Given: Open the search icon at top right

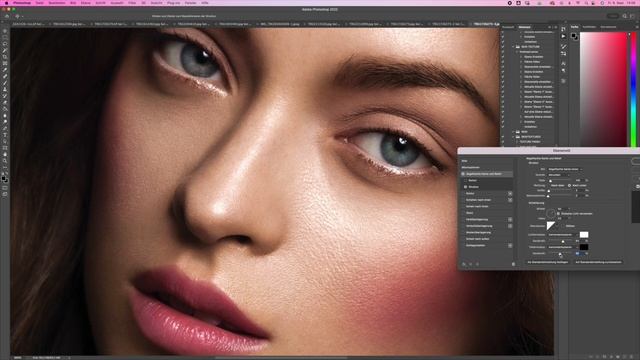Looking at the screenshot, I should tap(624, 16).
